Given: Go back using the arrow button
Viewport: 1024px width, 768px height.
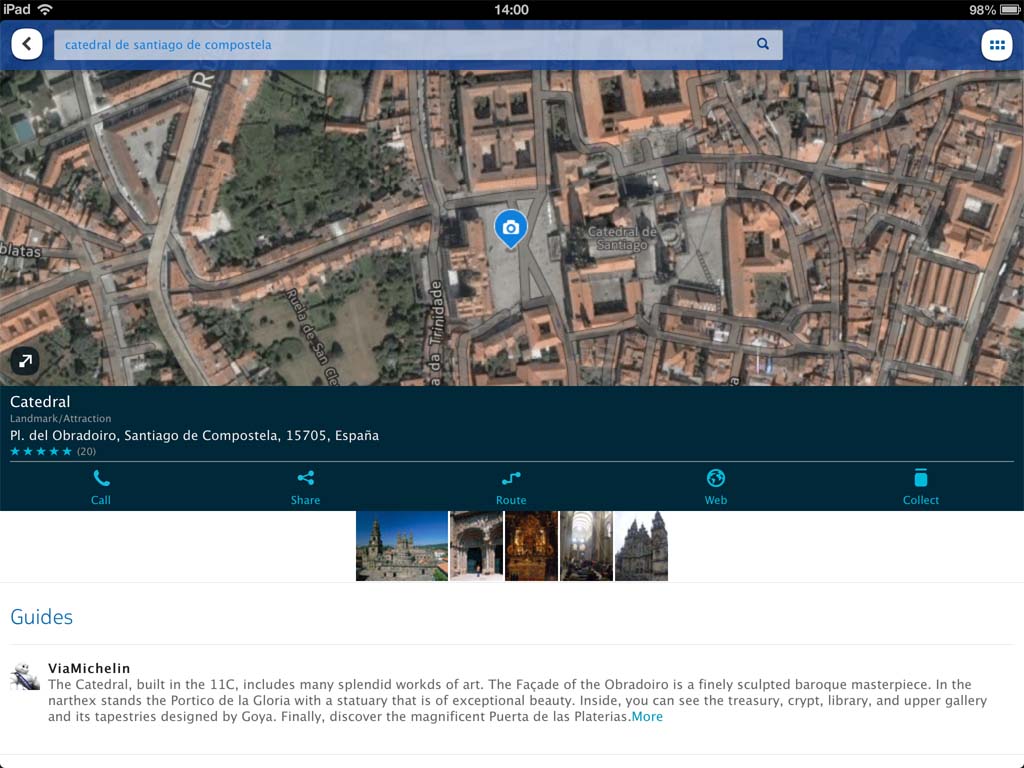Looking at the screenshot, I should [x=27, y=44].
